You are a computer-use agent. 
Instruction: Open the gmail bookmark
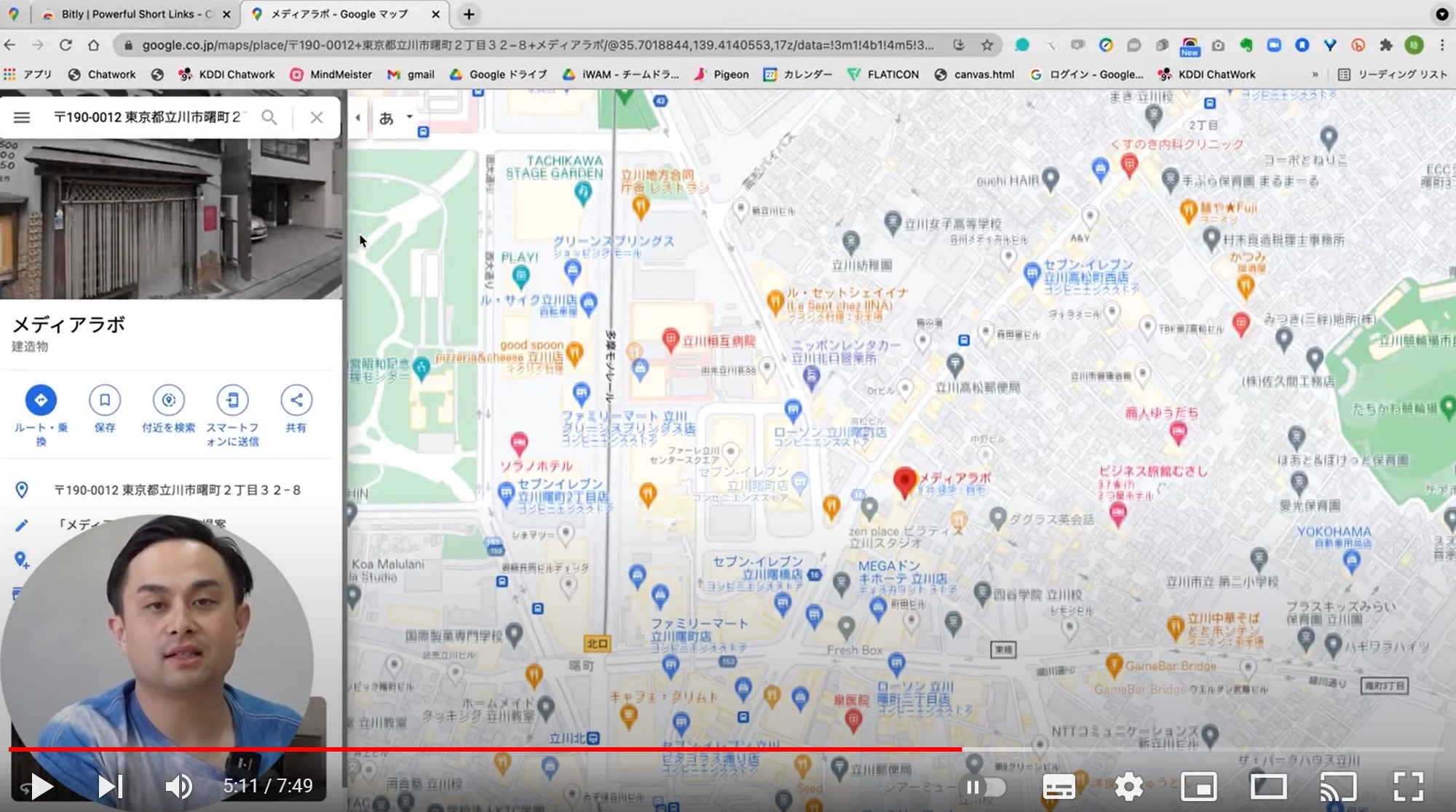point(411,74)
